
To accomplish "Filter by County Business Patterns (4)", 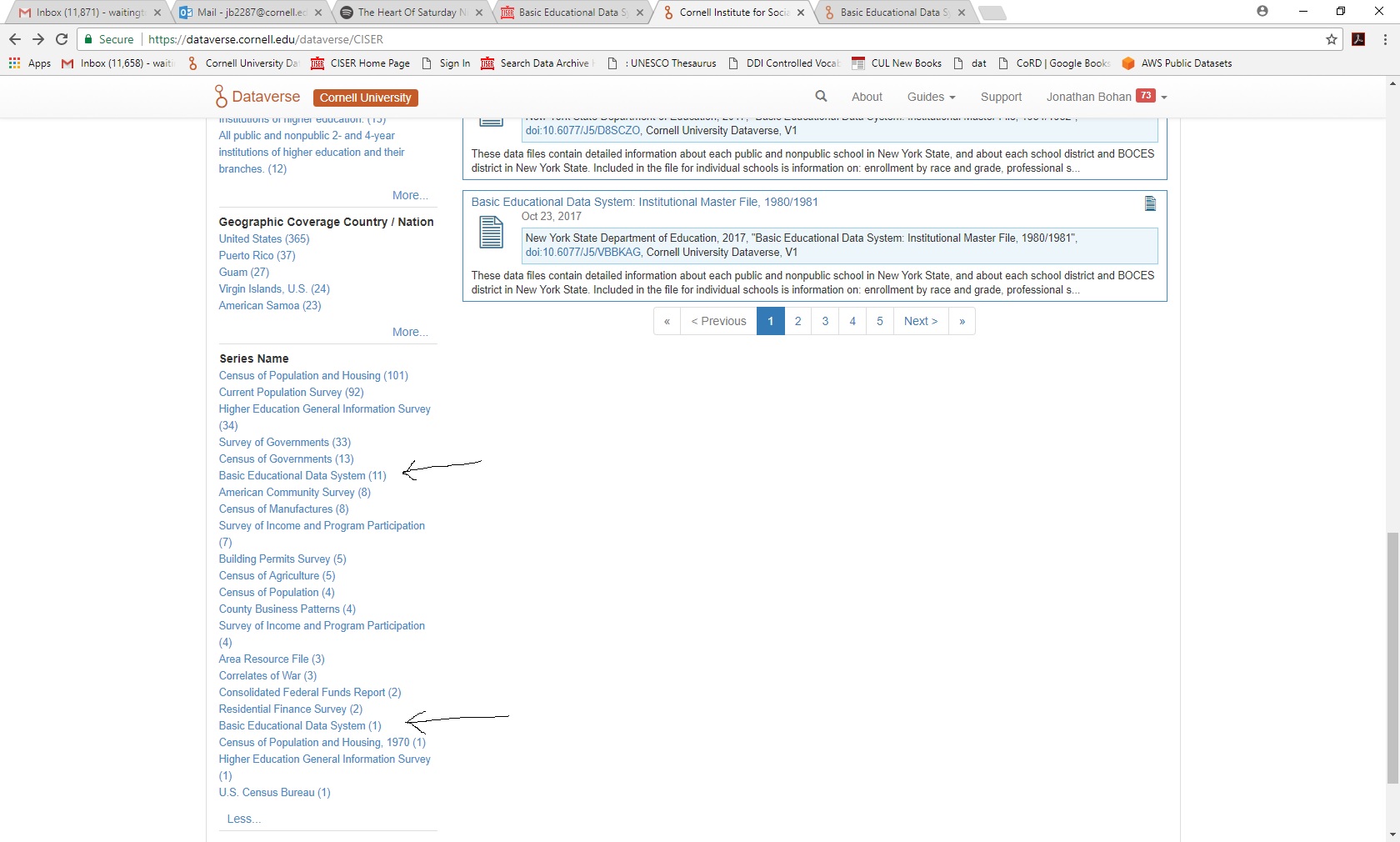I will [287, 609].
